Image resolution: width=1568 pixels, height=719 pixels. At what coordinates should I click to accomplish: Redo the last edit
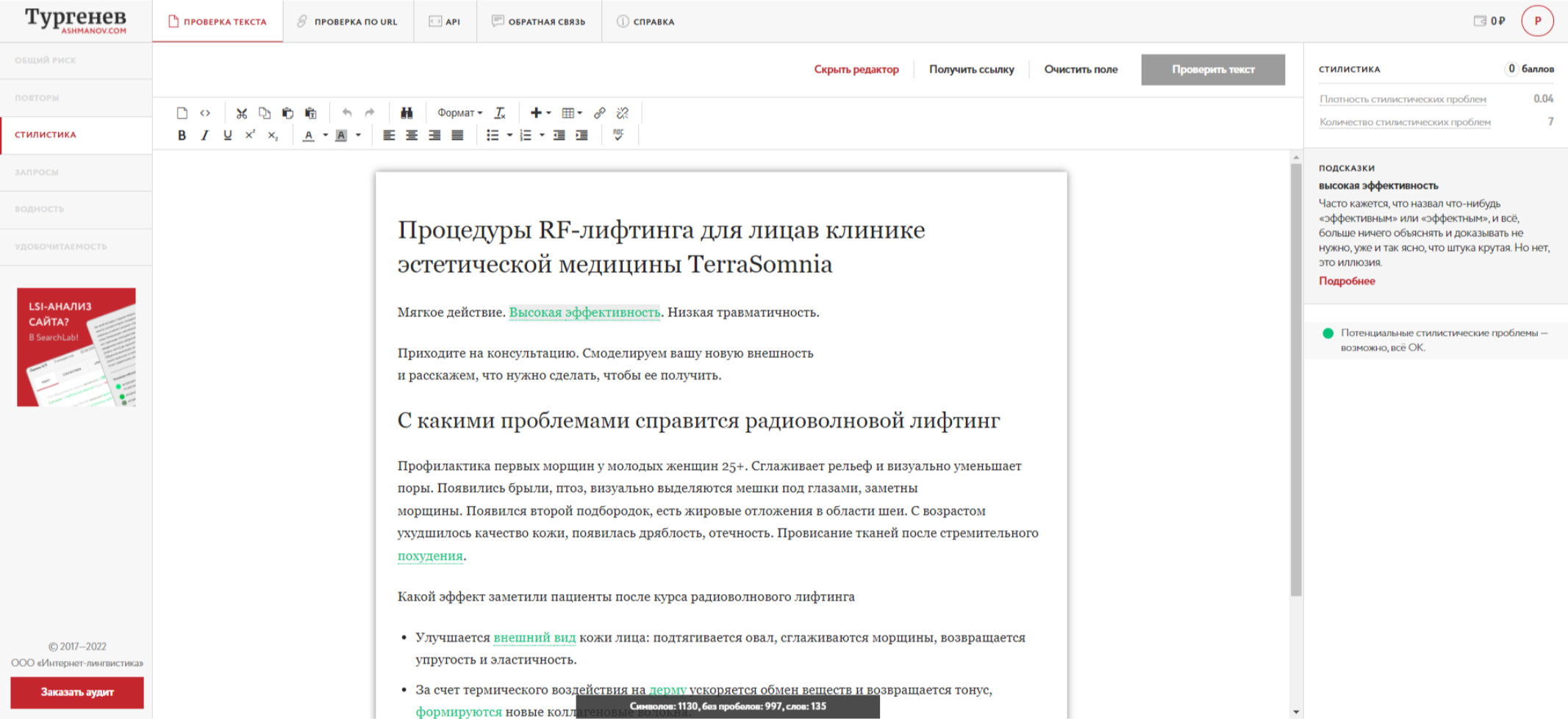pyautogui.click(x=370, y=112)
